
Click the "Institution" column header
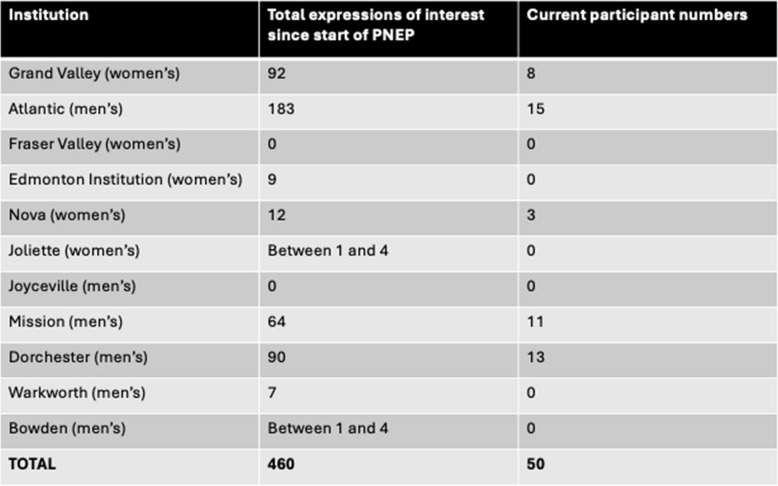(x=47, y=16)
